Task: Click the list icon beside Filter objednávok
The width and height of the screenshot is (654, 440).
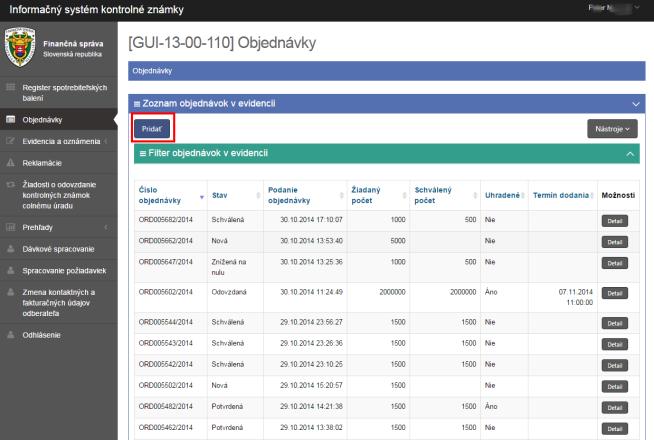Action: pyautogui.click(x=143, y=153)
